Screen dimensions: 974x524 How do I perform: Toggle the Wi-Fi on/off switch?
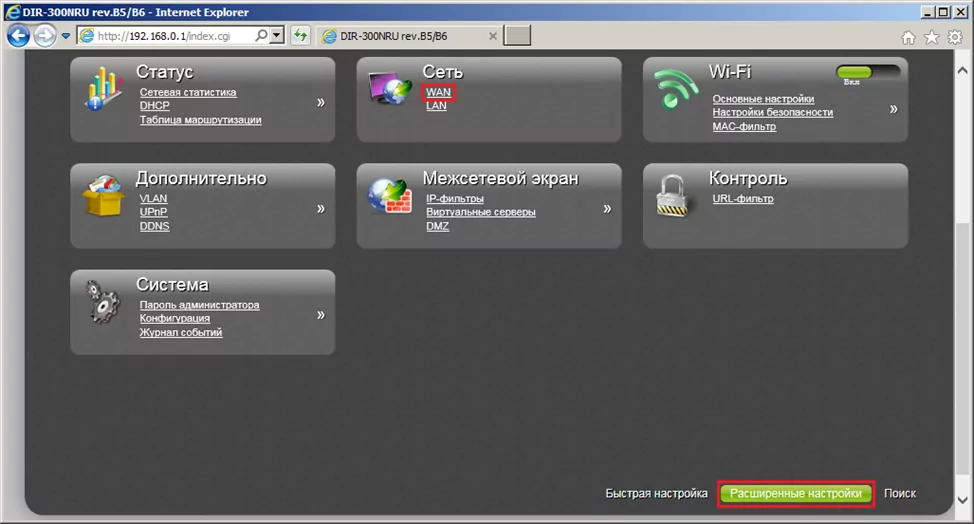868,71
